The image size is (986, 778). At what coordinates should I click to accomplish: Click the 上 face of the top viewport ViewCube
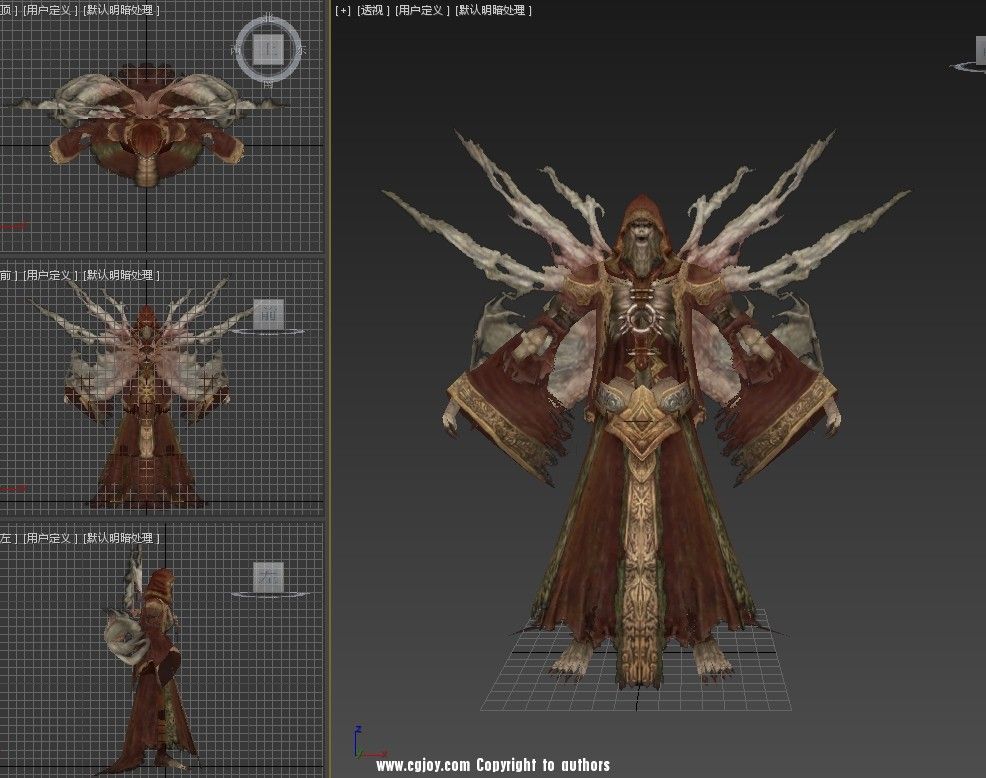[x=269, y=49]
